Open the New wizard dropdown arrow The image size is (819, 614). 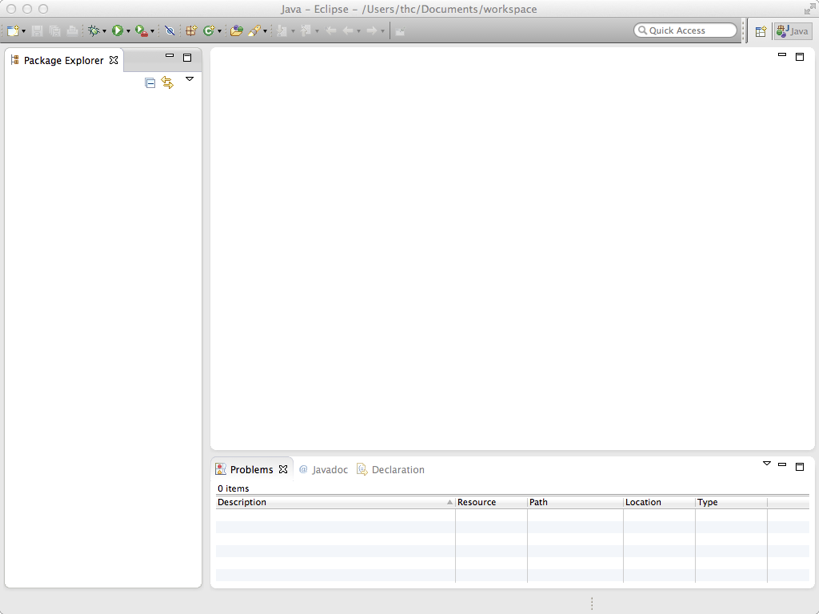(x=24, y=31)
